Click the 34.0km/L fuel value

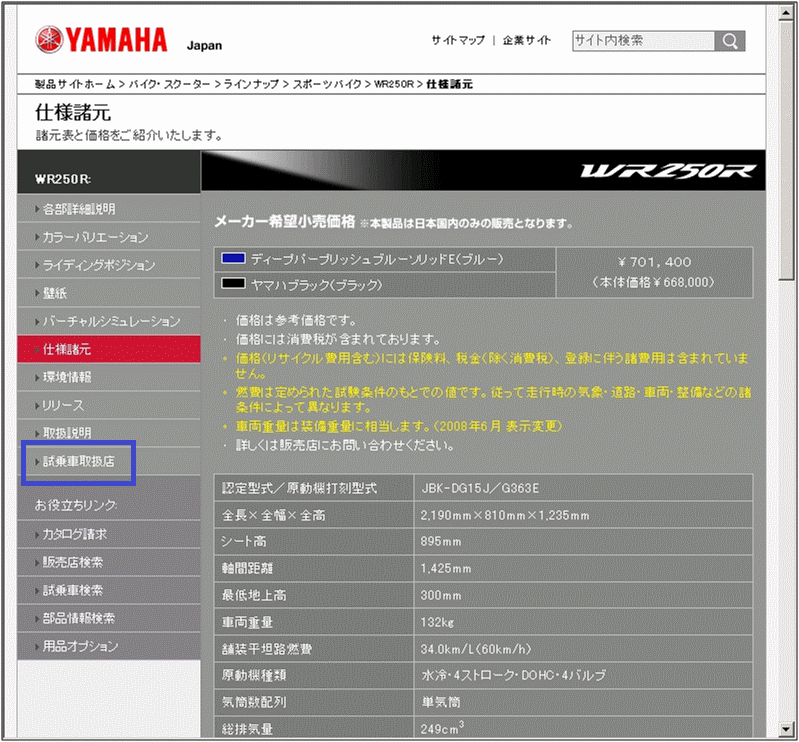[x=476, y=649]
